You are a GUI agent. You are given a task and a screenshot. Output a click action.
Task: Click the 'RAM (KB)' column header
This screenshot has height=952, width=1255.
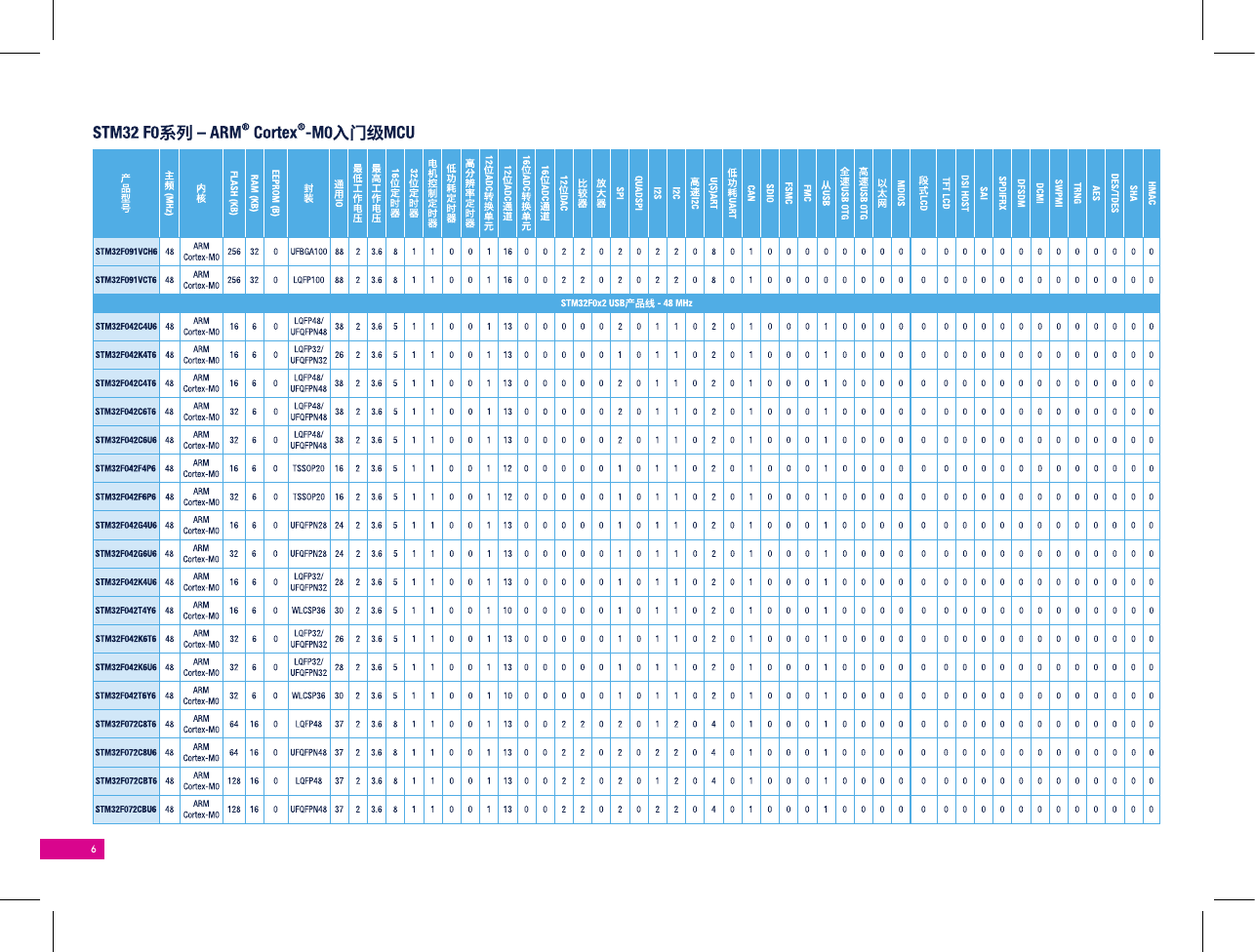pyautogui.click(x=255, y=193)
